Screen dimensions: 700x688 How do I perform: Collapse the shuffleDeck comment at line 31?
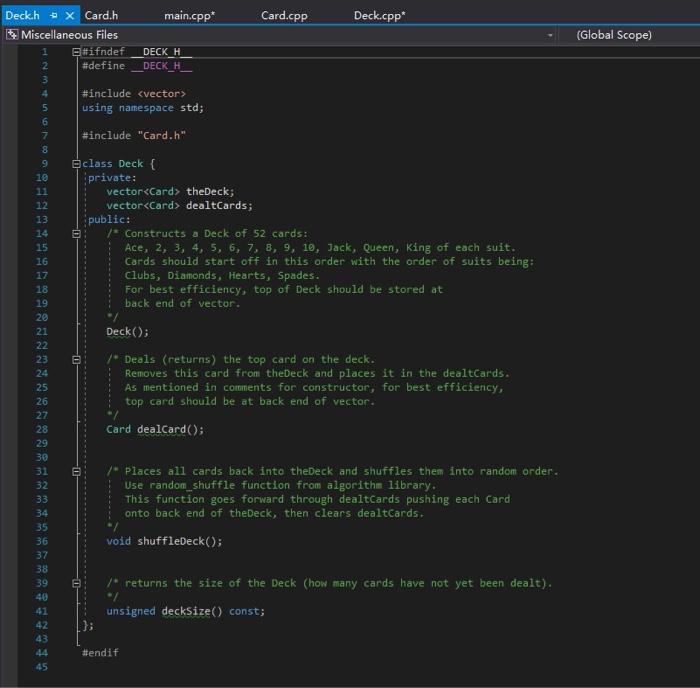tap(76, 471)
